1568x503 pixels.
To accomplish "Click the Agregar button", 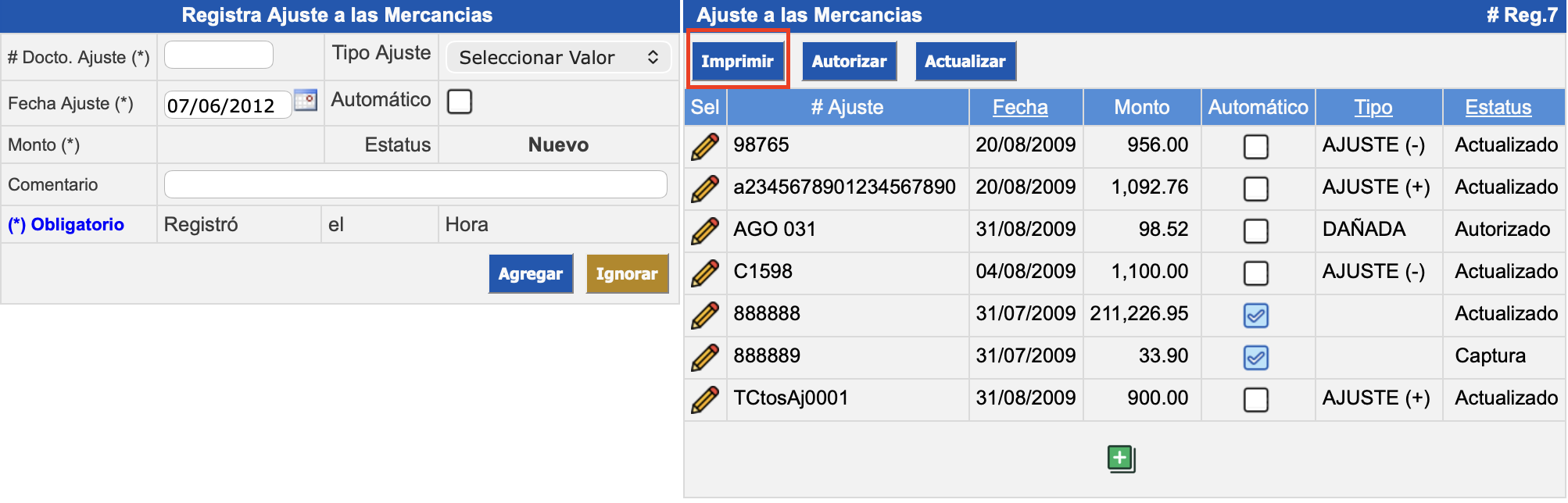I will coord(530,274).
